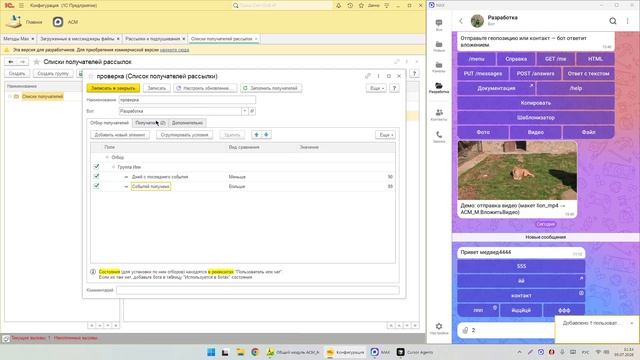Open the lion video thumbnail in chat
The height and width of the screenshot is (360, 640).
517,170
